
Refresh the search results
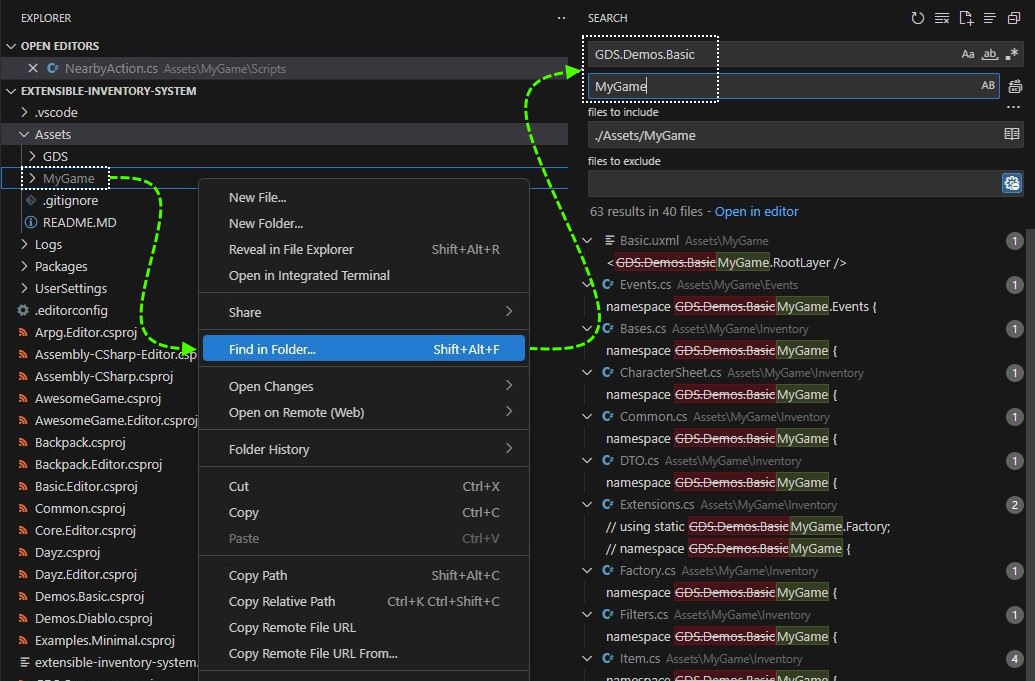tap(918, 18)
